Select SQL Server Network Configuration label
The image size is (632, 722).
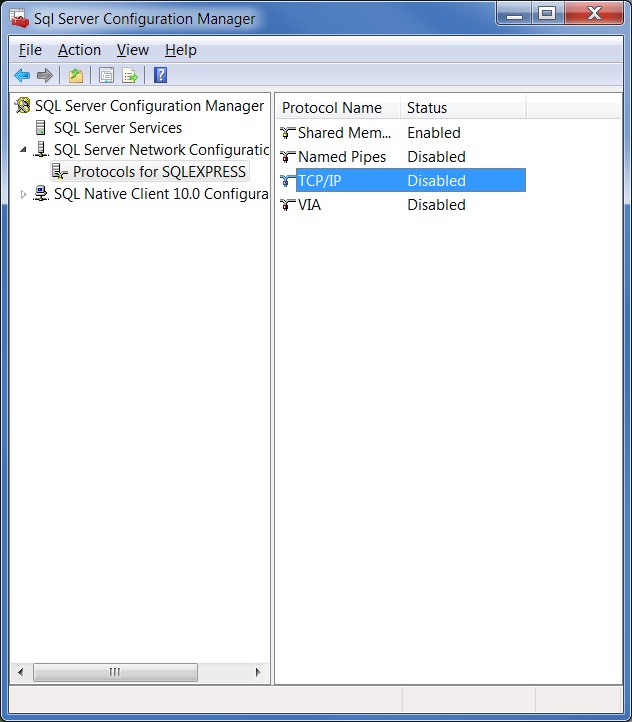click(x=161, y=150)
